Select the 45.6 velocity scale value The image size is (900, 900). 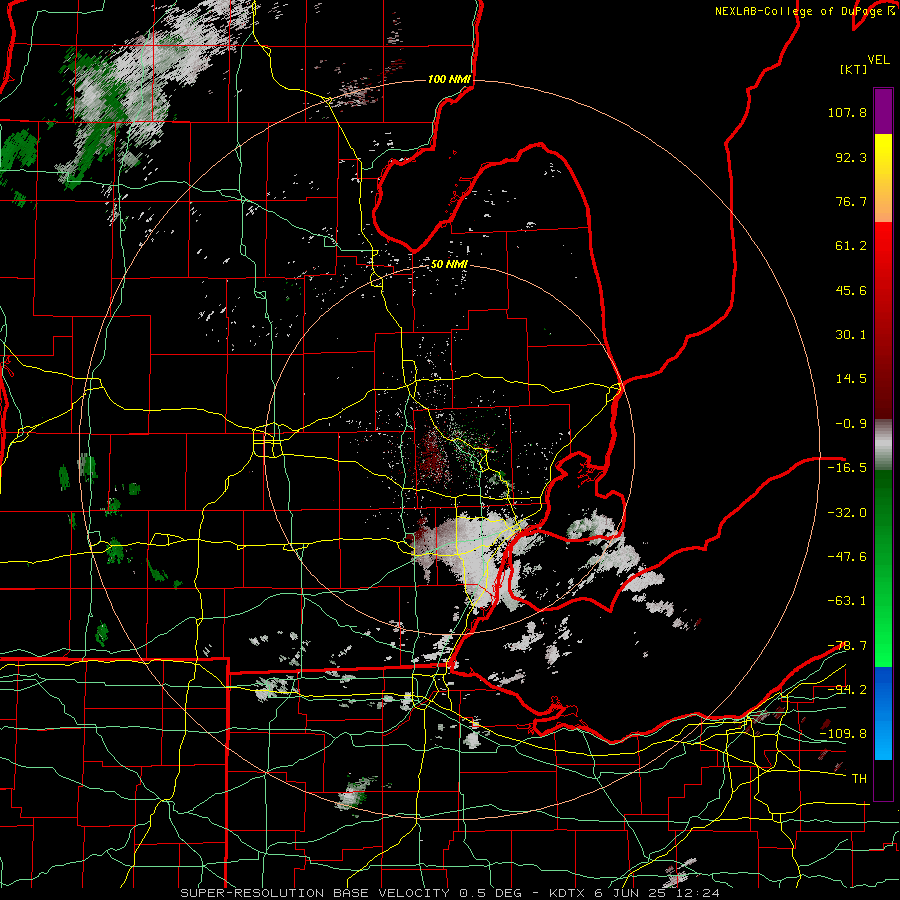click(x=851, y=290)
